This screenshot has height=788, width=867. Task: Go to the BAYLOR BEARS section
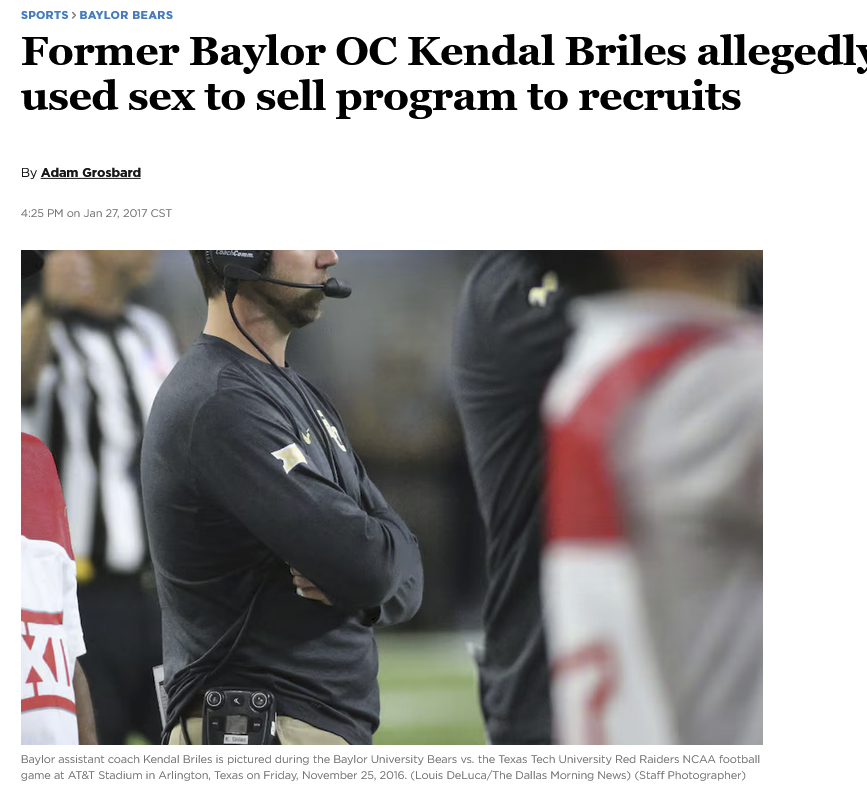pyautogui.click(x=126, y=15)
